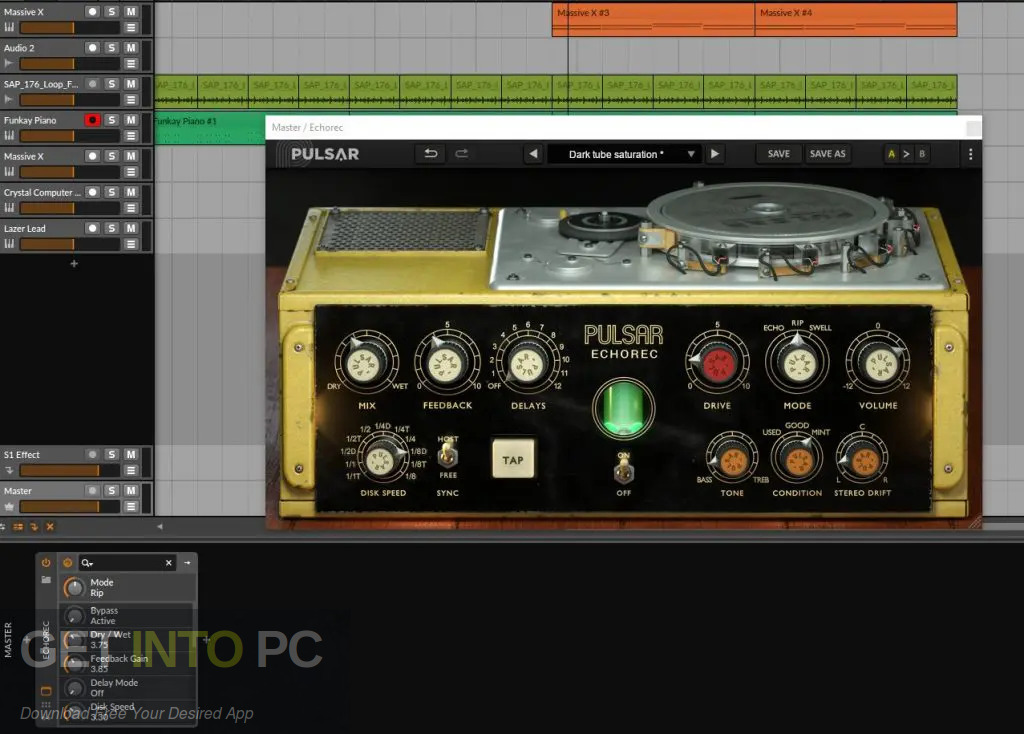Open Pulsar three-dot options menu

pos(970,154)
